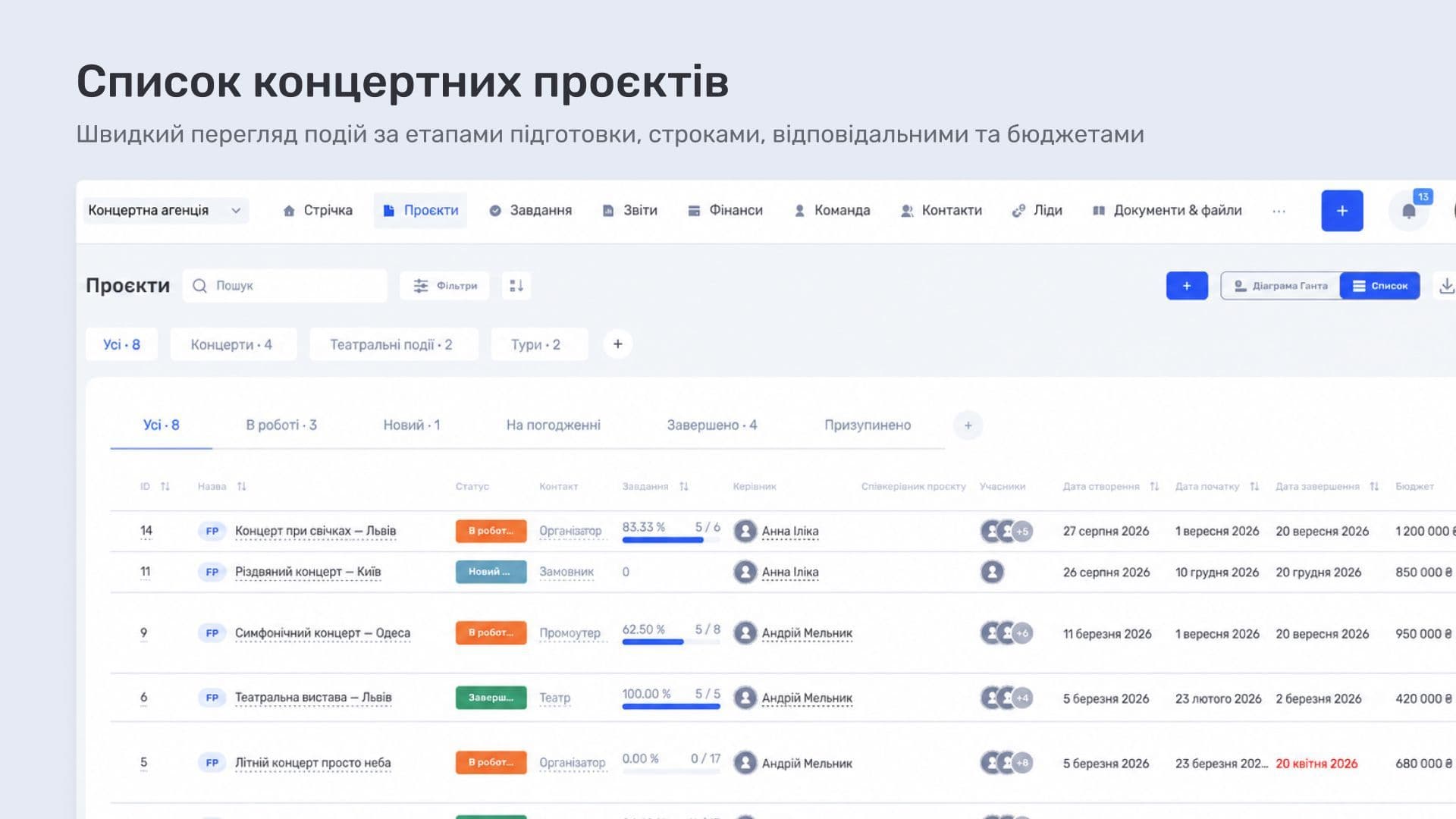
Task: Select the Концерти · 4 category tab
Action: pyautogui.click(x=232, y=344)
